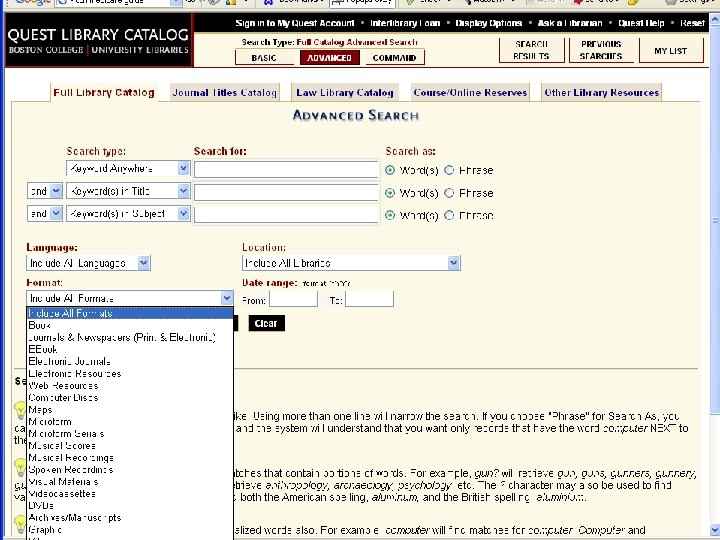Select the Basic search mode button
Image resolution: width=720 pixels, height=540 pixels.
click(264, 58)
